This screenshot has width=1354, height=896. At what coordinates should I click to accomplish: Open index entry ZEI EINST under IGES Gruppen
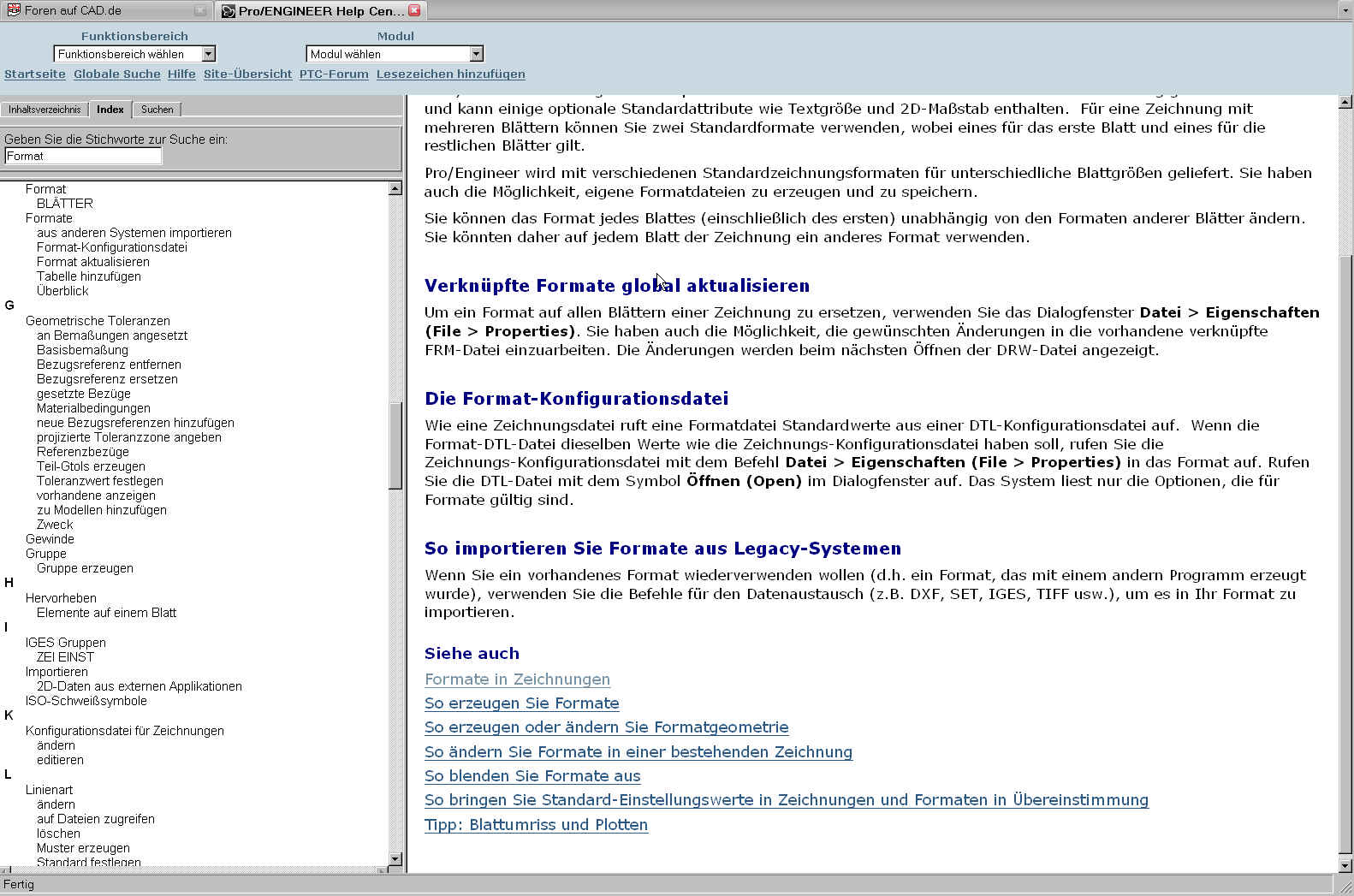click(65, 657)
